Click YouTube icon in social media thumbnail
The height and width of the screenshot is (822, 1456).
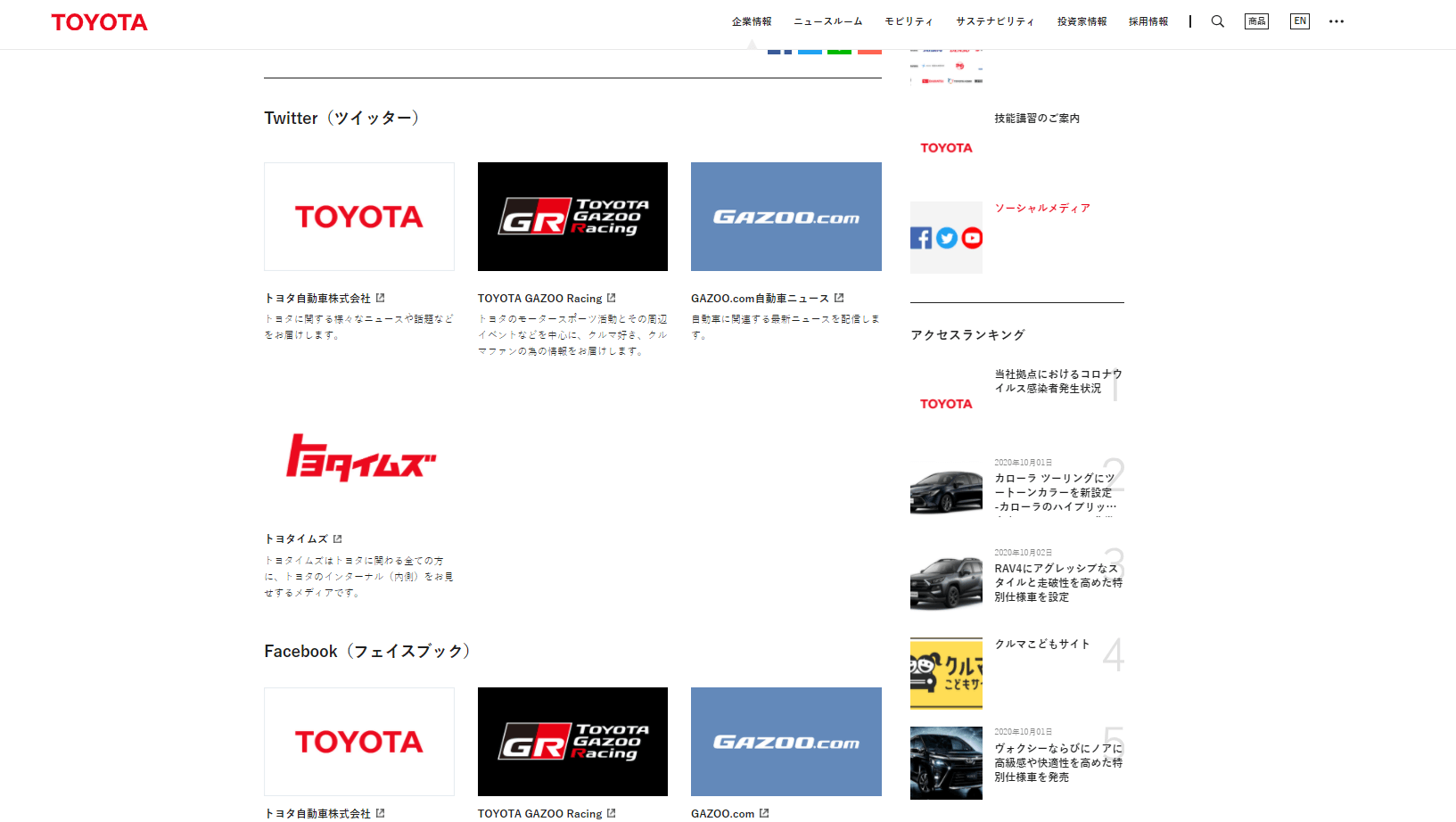point(972,238)
